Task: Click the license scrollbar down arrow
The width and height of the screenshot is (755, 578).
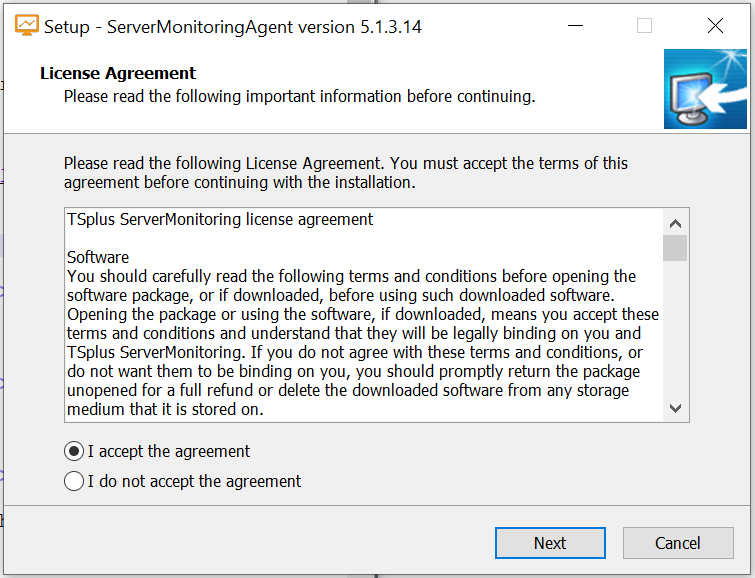Action: click(675, 408)
